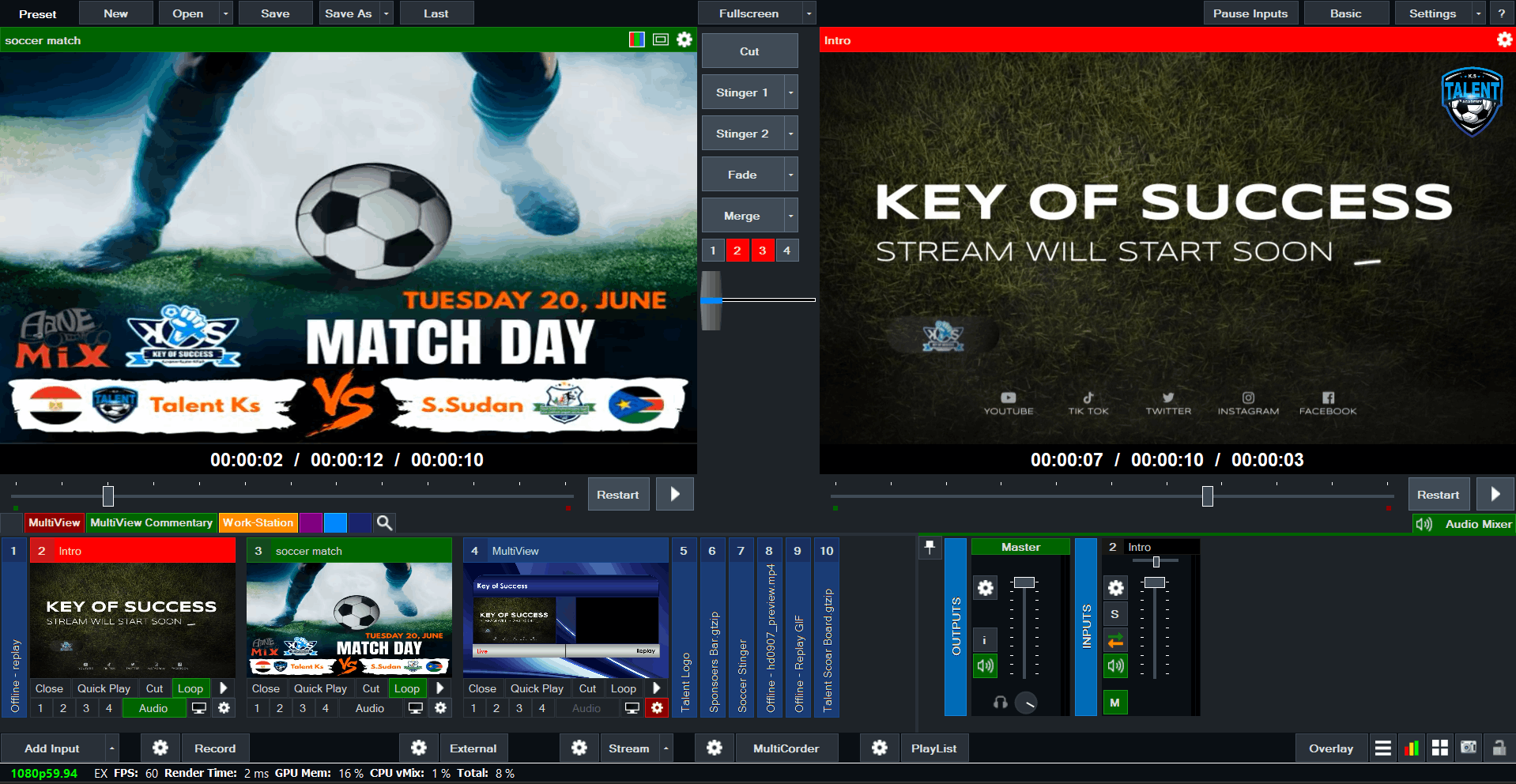Open gear settings next to PlayList

click(880, 748)
